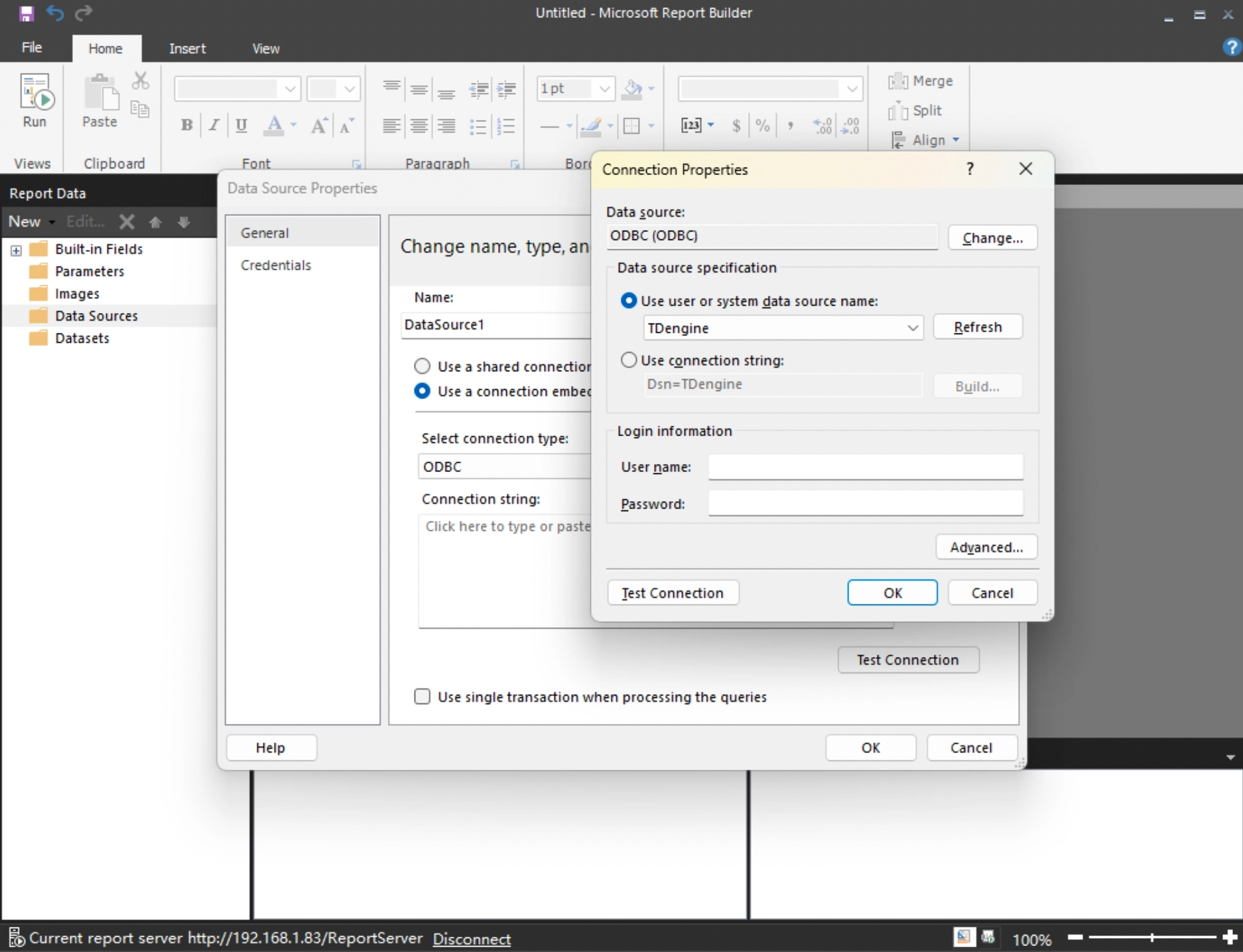Click the zoom slider in status bar
This screenshot has height=952, width=1243.
(1151, 937)
